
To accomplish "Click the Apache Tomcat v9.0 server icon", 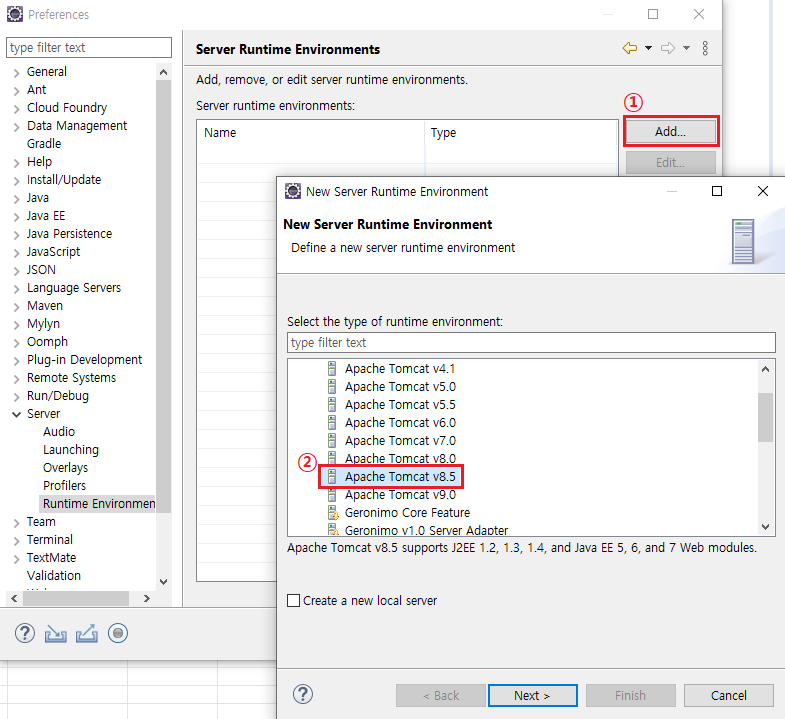I will pos(332,495).
